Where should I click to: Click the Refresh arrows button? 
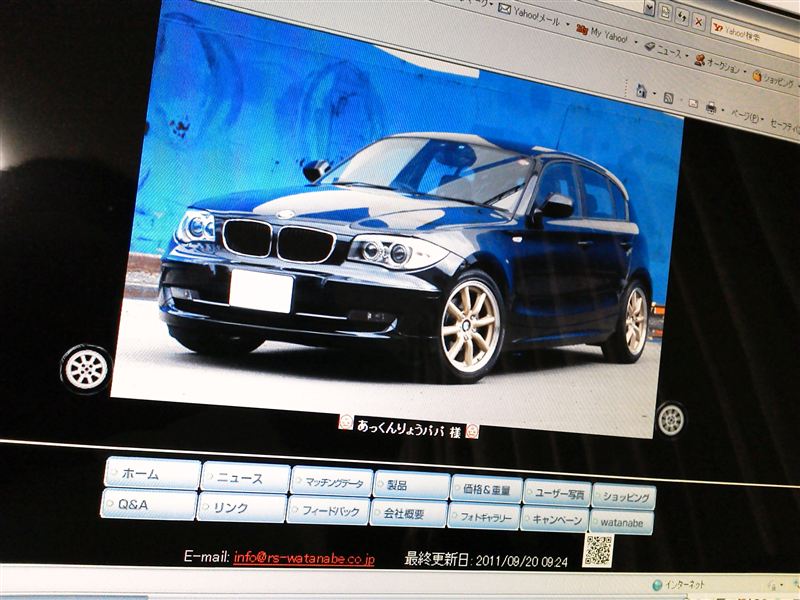pos(682,17)
